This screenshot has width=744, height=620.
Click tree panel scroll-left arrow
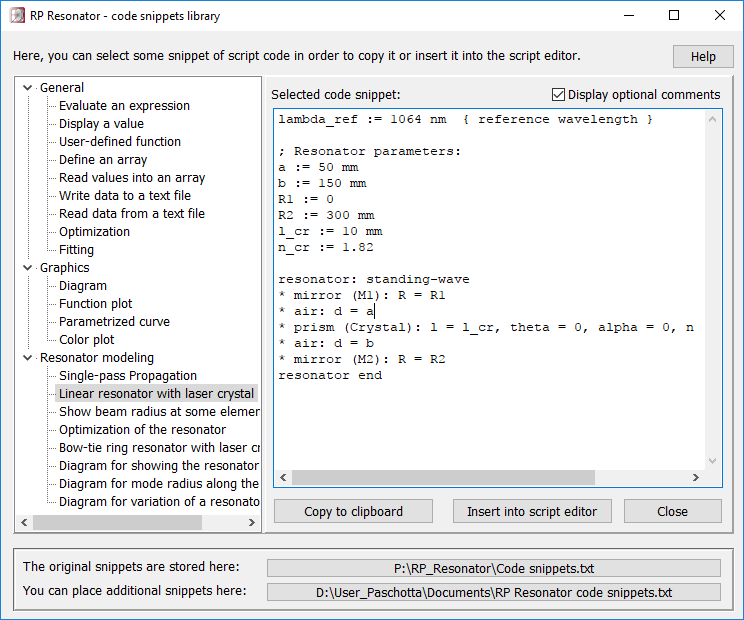click(x=24, y=523)
